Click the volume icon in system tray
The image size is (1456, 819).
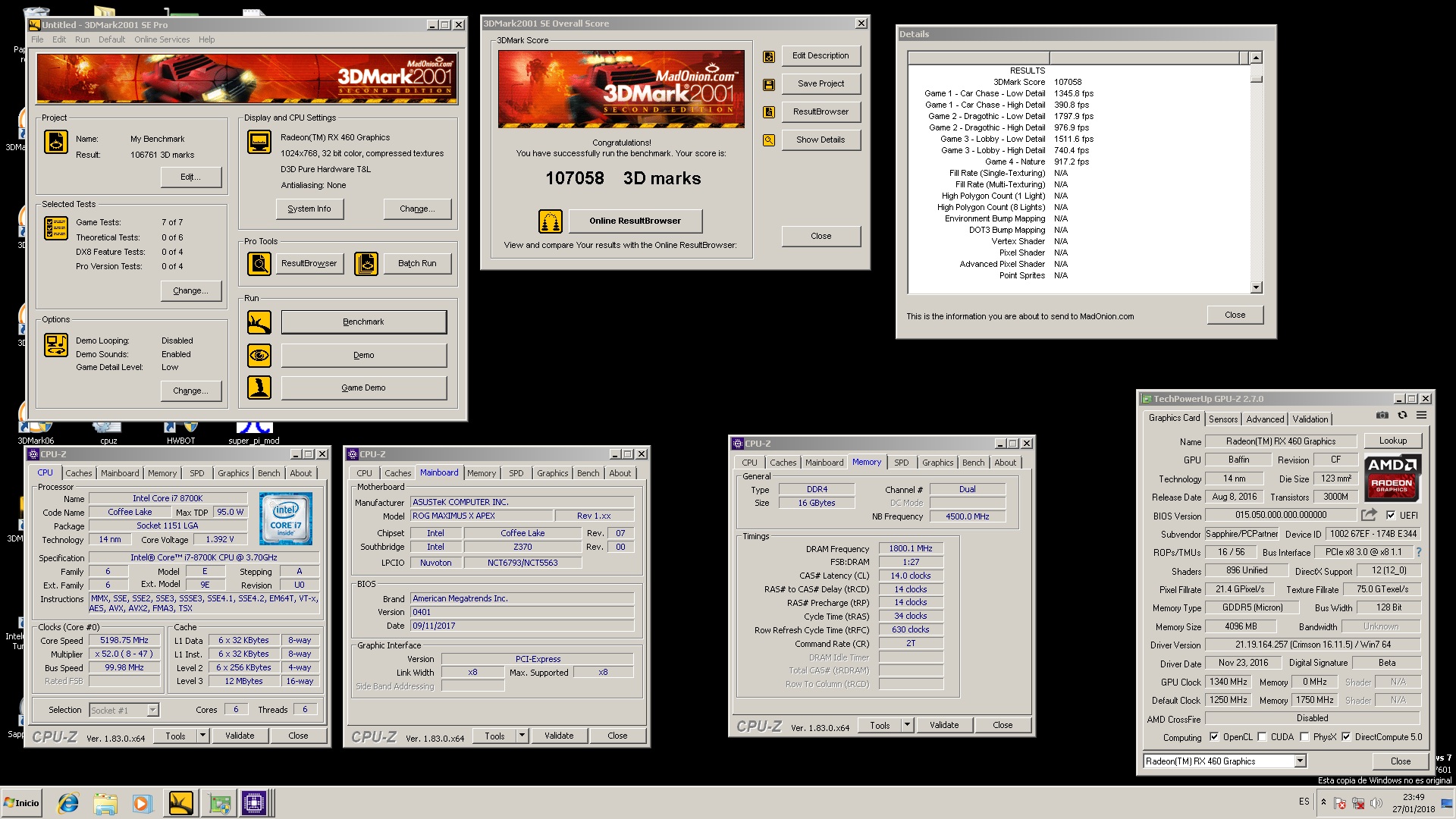pyautogui.click(x=1377, y=803)
